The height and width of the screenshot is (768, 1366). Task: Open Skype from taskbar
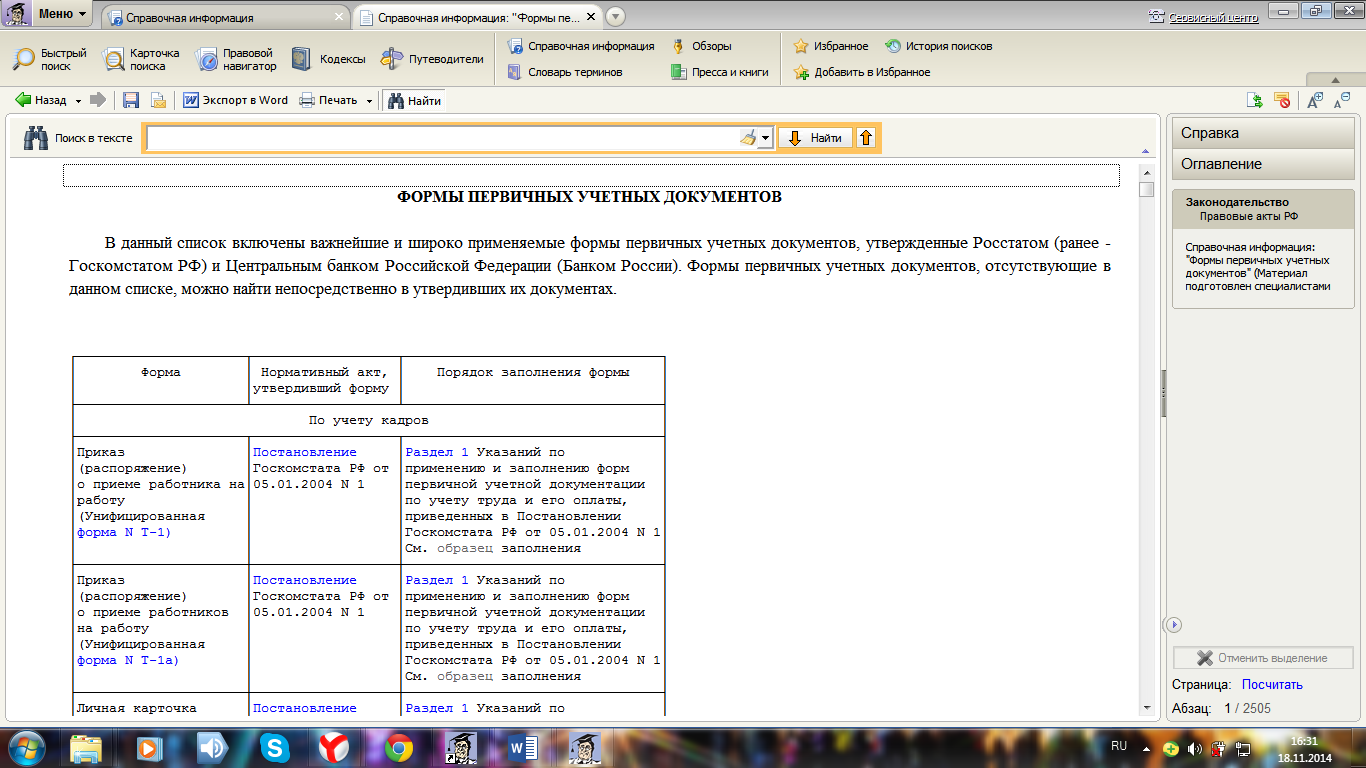[274, 747]
